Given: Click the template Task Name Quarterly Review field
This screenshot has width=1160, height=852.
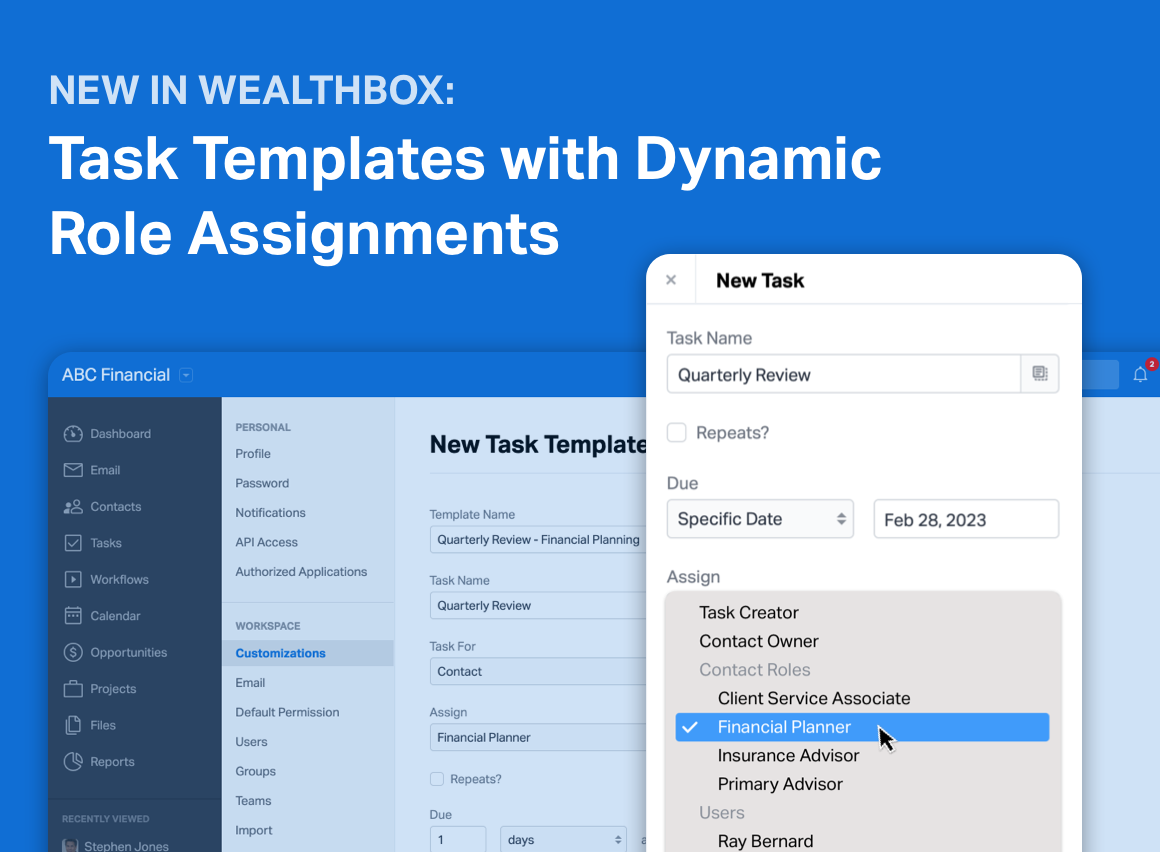Looking at the screenshot, I should (x=538, y=605).
